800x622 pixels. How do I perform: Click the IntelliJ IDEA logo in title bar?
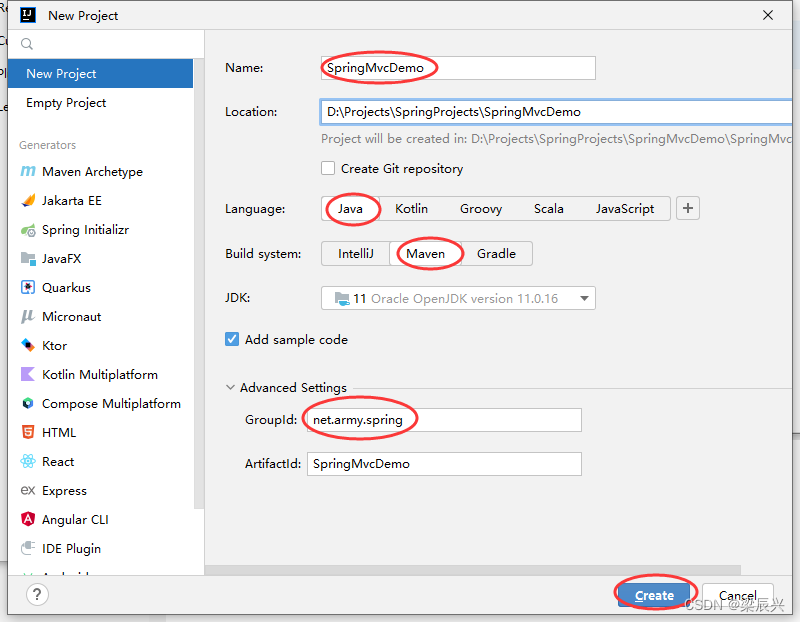click(28, 15)
